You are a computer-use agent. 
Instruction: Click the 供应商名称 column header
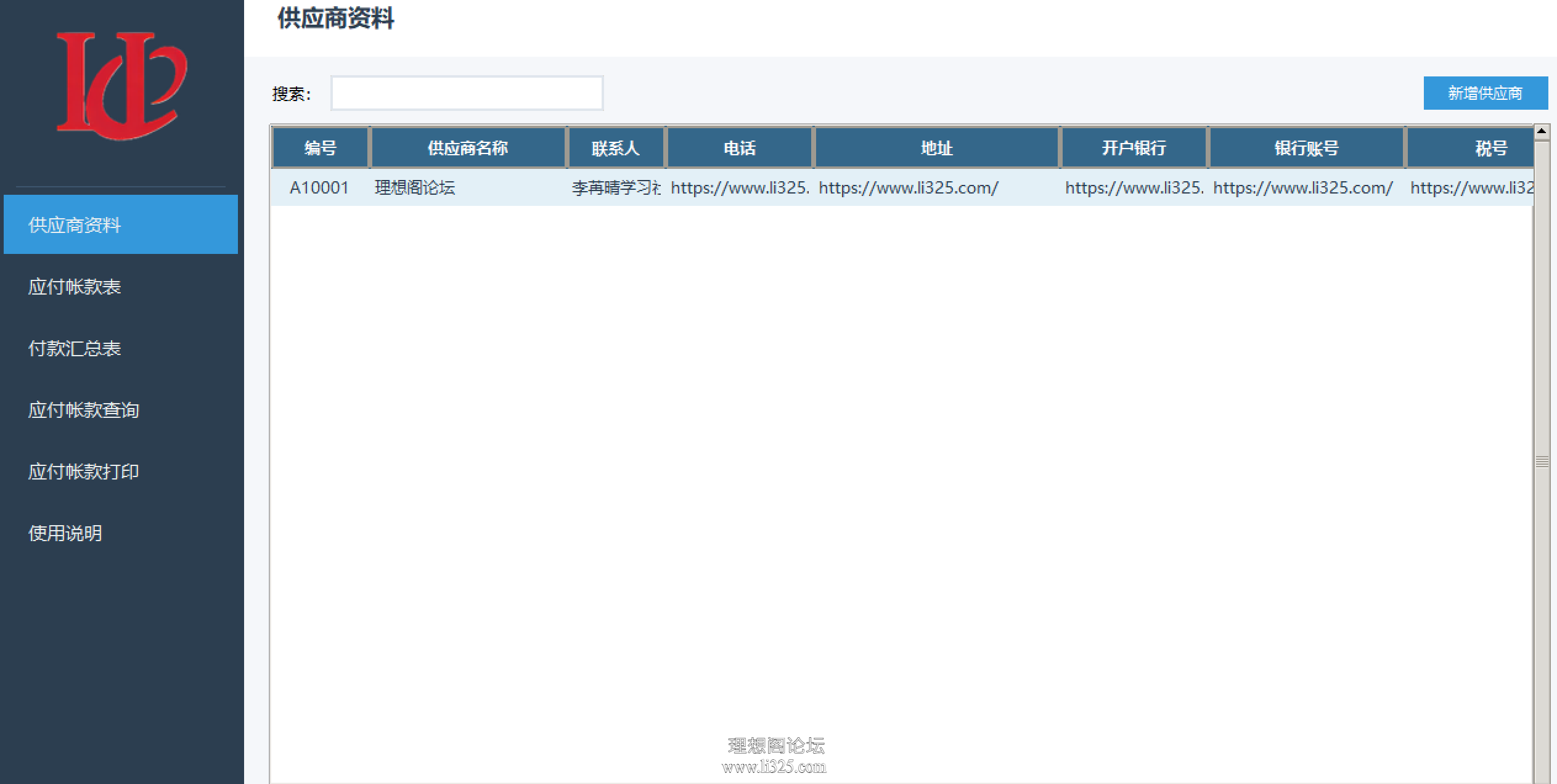click(468, 148)
